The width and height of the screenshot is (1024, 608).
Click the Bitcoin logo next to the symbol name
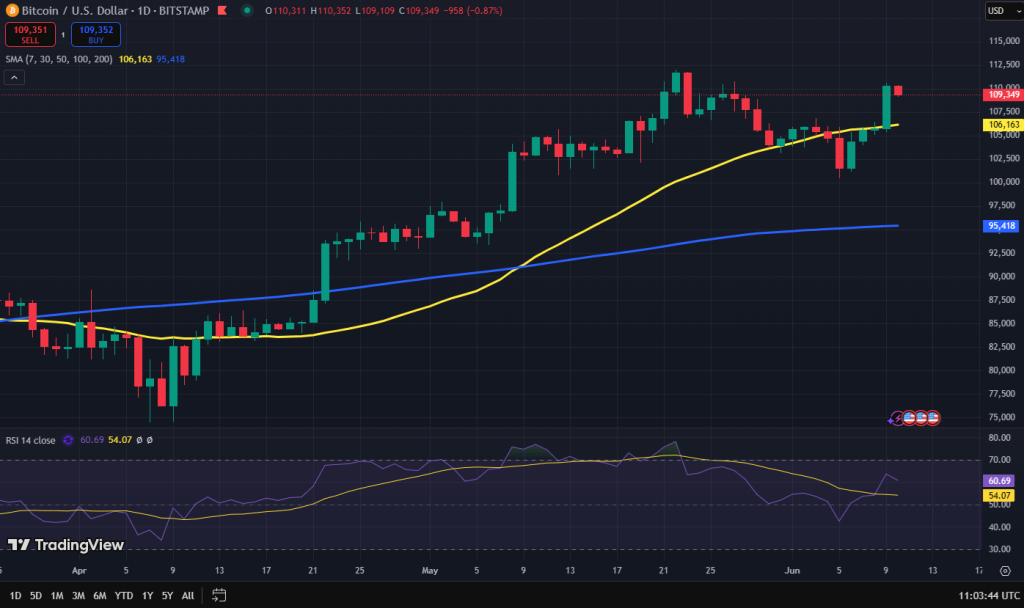pos(14,9)
